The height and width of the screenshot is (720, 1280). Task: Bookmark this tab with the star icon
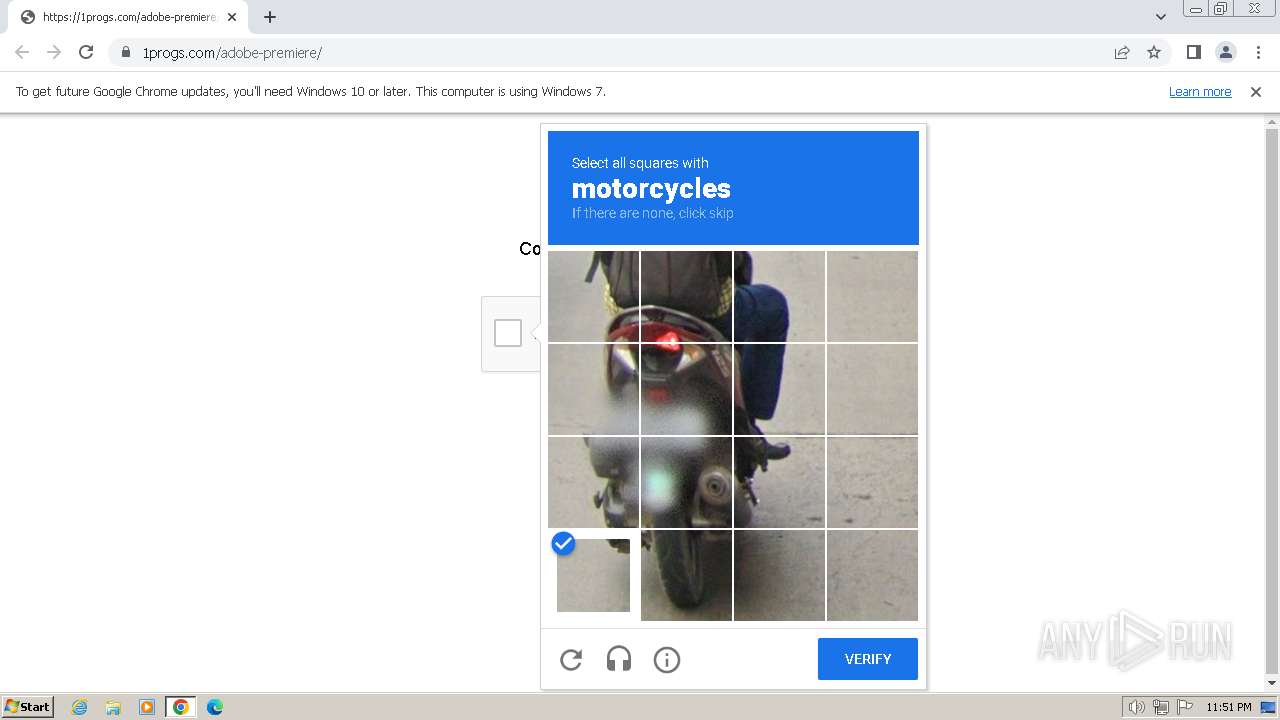tap(1154, 52)
